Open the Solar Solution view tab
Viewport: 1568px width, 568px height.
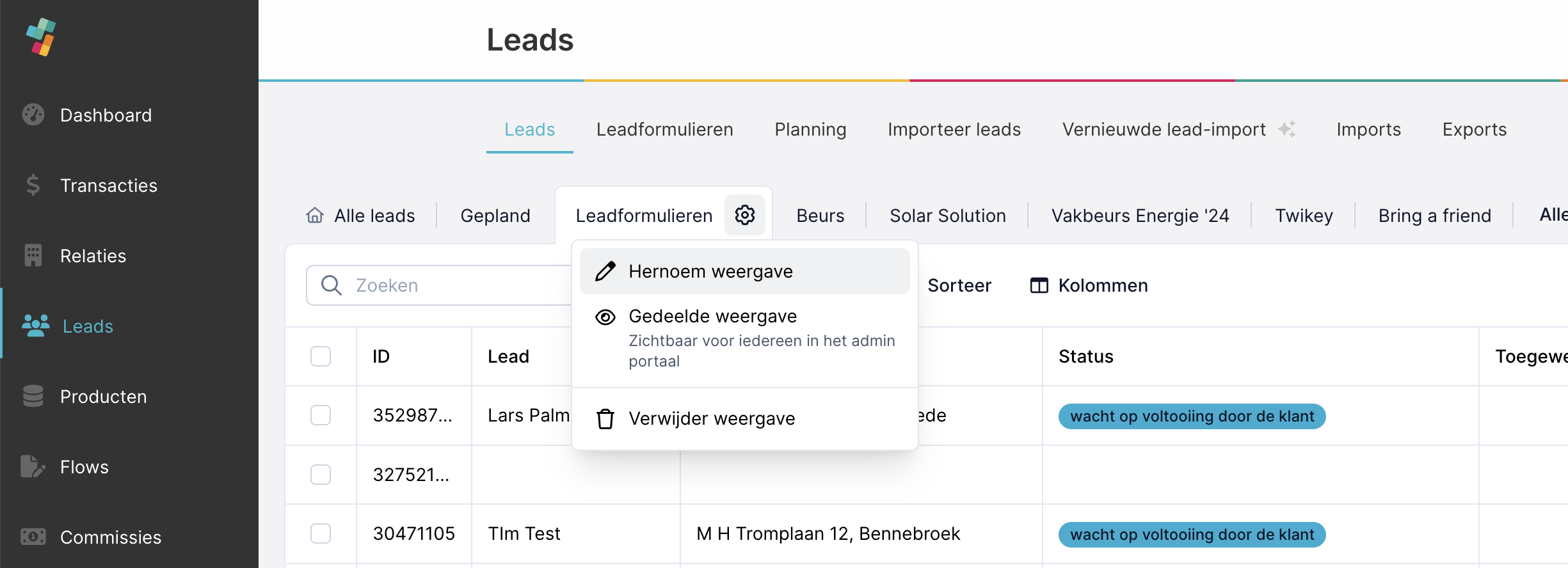click(947, 216)
